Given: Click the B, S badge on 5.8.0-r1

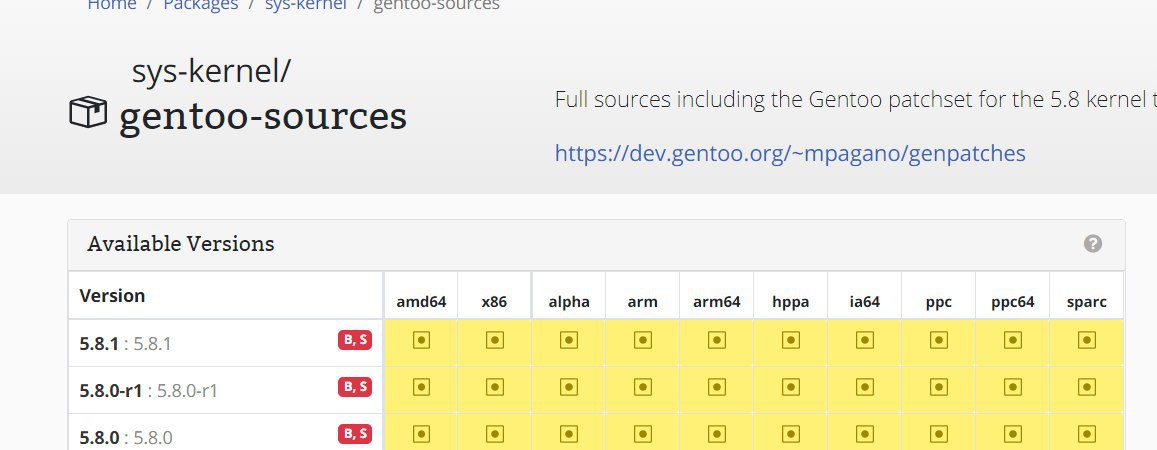Looking at the screenshot, I should click(355, 387).
